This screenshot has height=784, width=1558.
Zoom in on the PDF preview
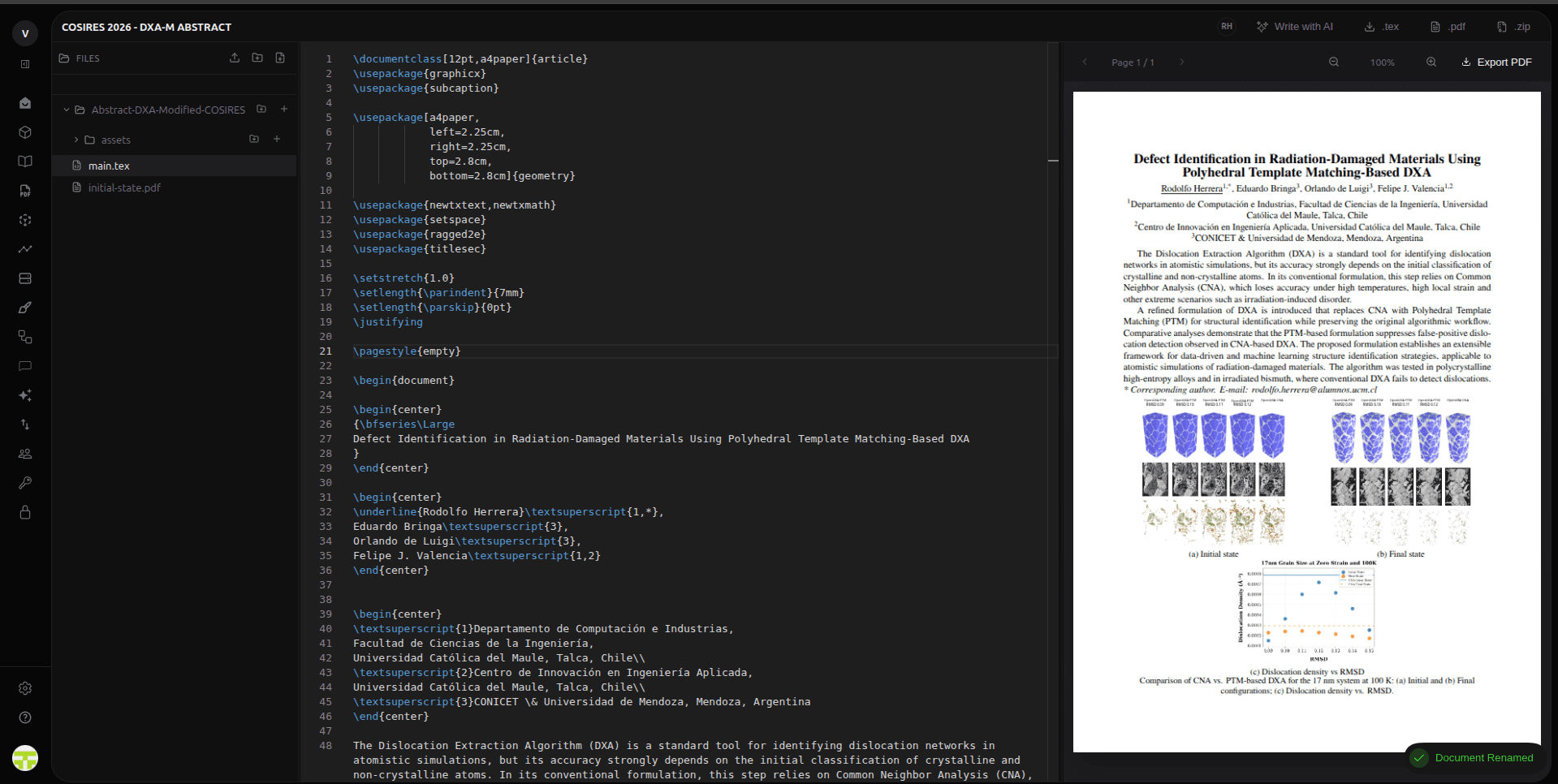pos(1431,62)
